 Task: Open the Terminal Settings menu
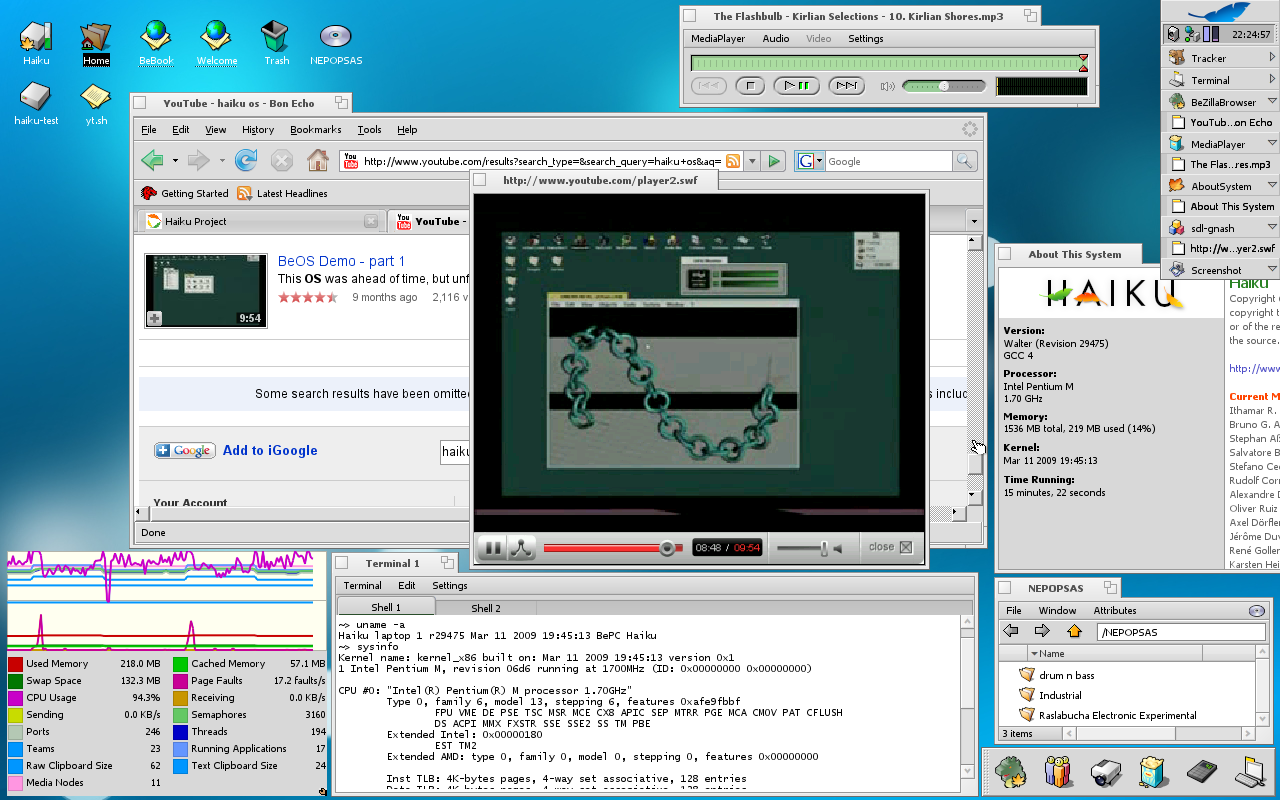[450, 585]
